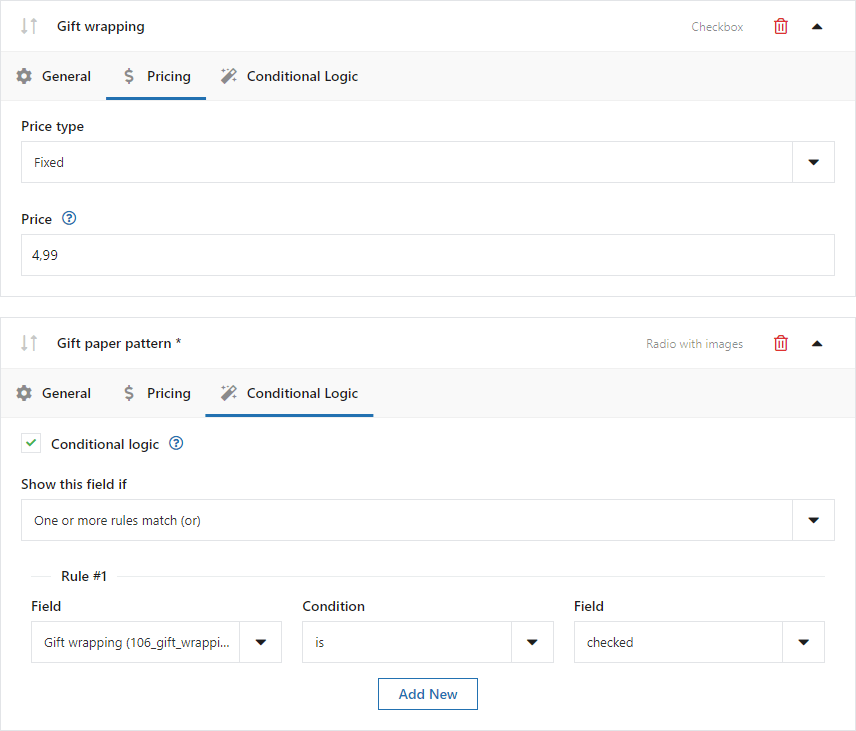Open Pricing tab in Gift paper pattern field
Screen dimensions: 856x731
156,394
